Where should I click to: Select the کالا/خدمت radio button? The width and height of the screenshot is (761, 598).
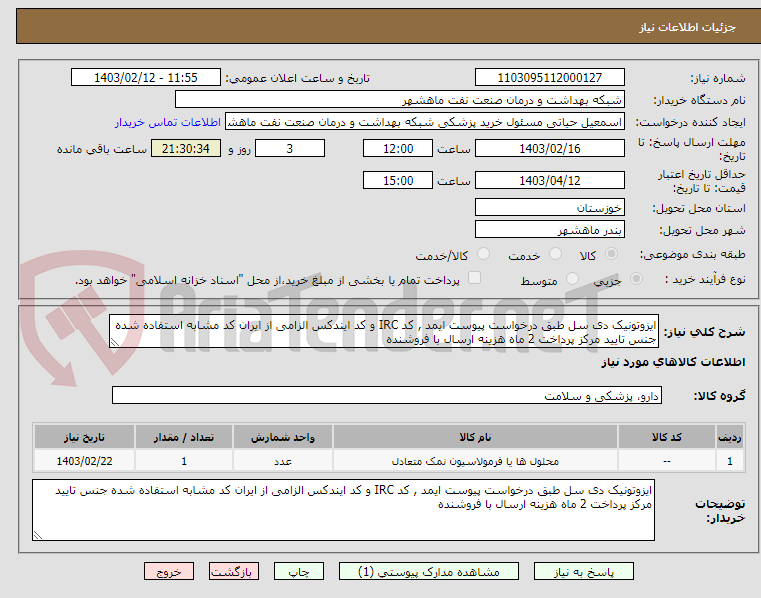pos(483,254)
